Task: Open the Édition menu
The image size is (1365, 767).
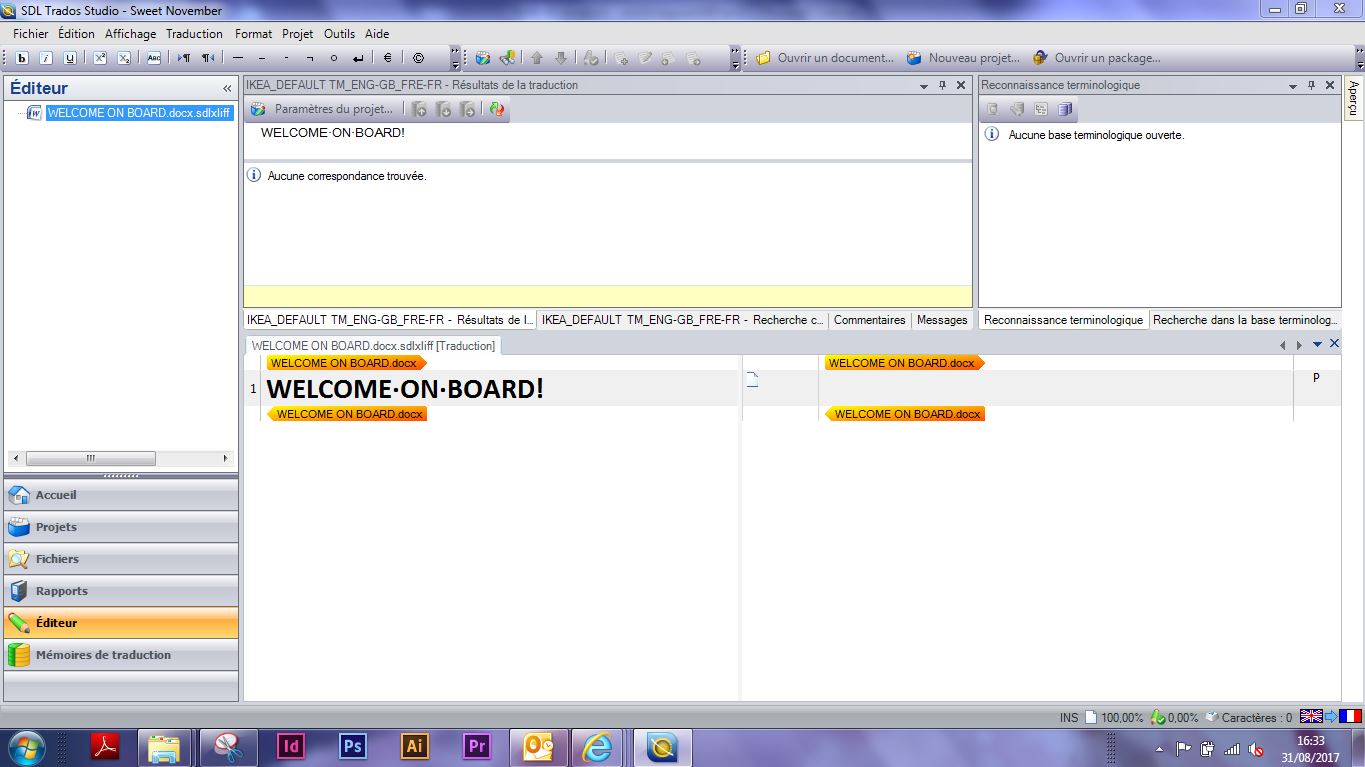Action: (76, 33)
